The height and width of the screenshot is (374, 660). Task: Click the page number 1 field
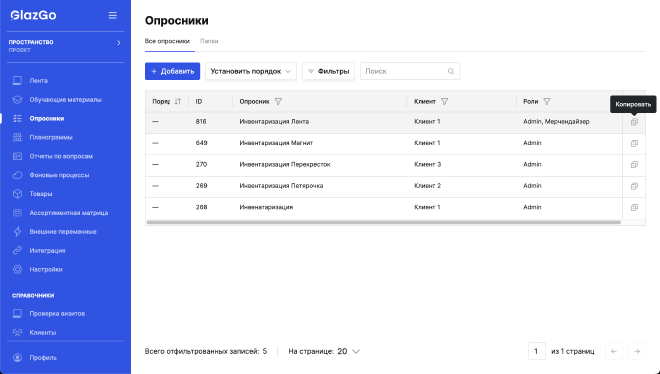pyautogui.click(x=536, y=351)
